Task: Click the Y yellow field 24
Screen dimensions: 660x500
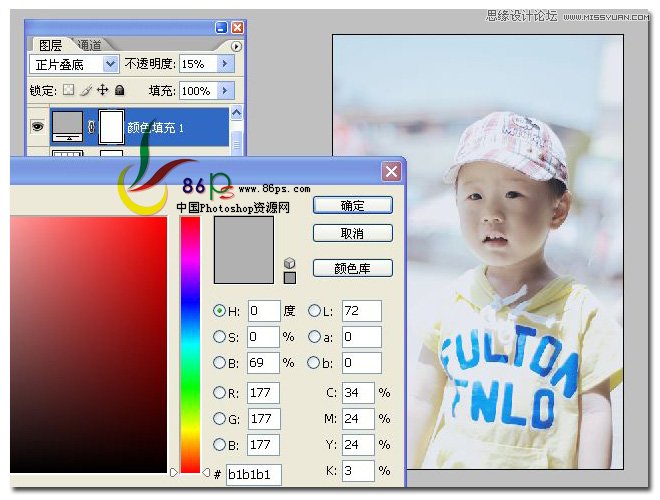Action: (358, 445)
